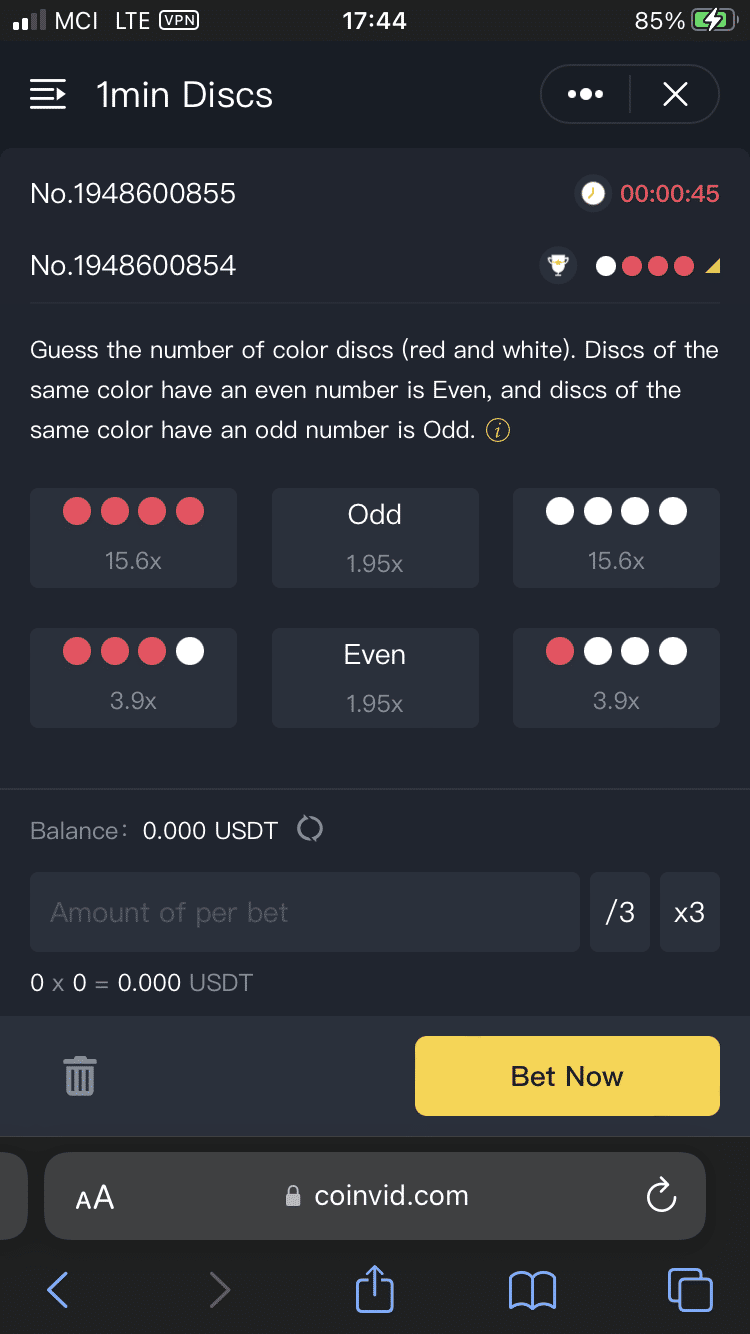Reload page with Safari refresh icon

(661, 1196)
